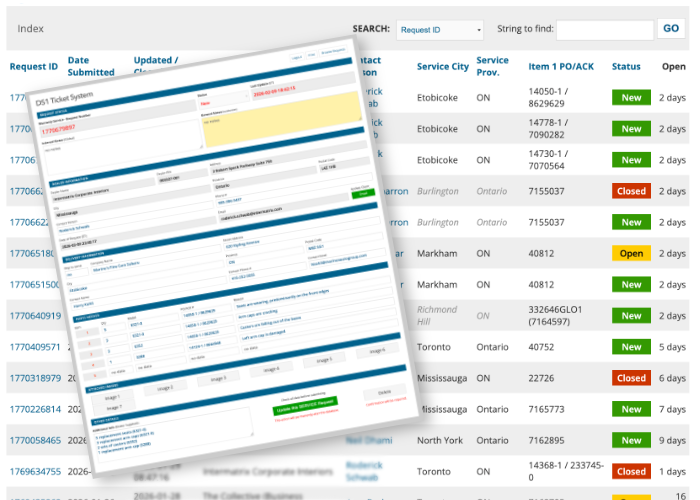This screenshot has width=700, height=500.
Task: Click the New status badge for North York
Action: [x=631, y=441]
